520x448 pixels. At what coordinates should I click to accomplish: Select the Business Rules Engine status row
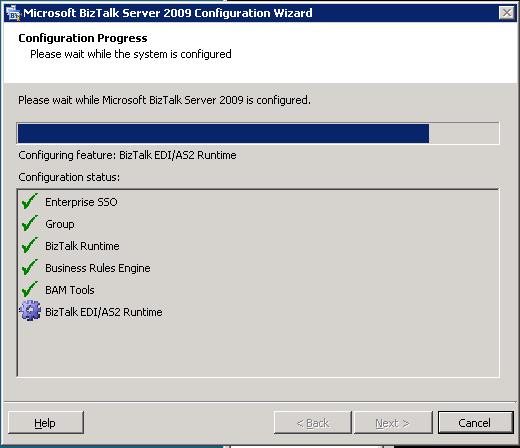point(258,268)
